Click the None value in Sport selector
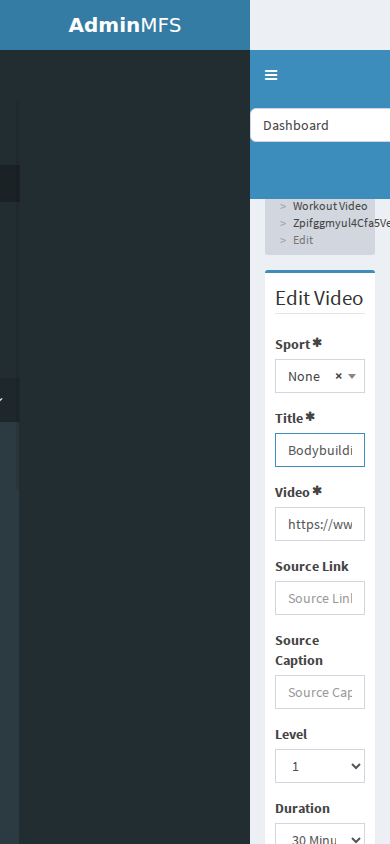The image size is (390, 844). [304, 376]
